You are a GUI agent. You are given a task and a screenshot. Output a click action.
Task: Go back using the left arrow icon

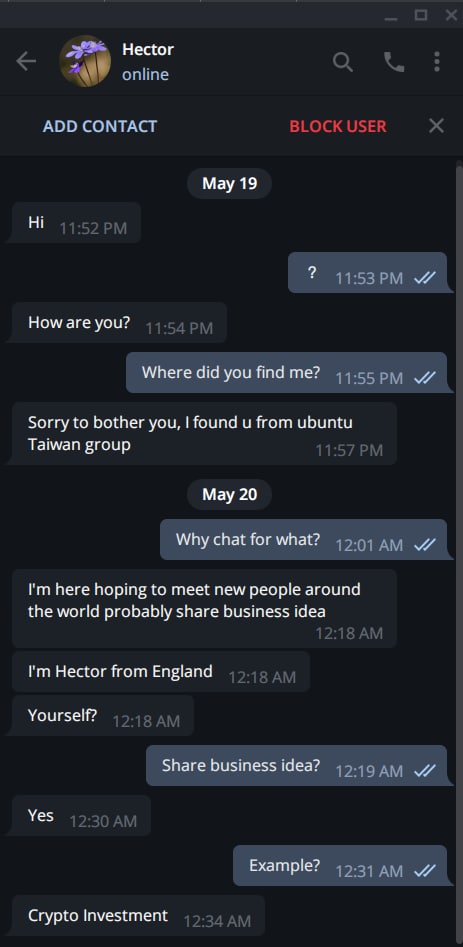[26, 61]
